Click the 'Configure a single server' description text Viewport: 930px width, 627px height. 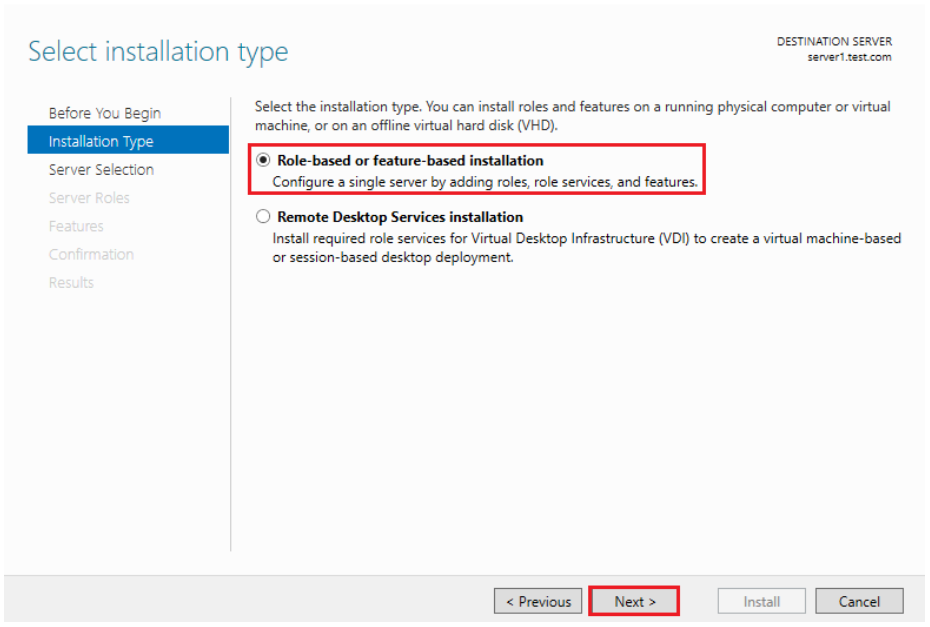[x=485, y=182]
